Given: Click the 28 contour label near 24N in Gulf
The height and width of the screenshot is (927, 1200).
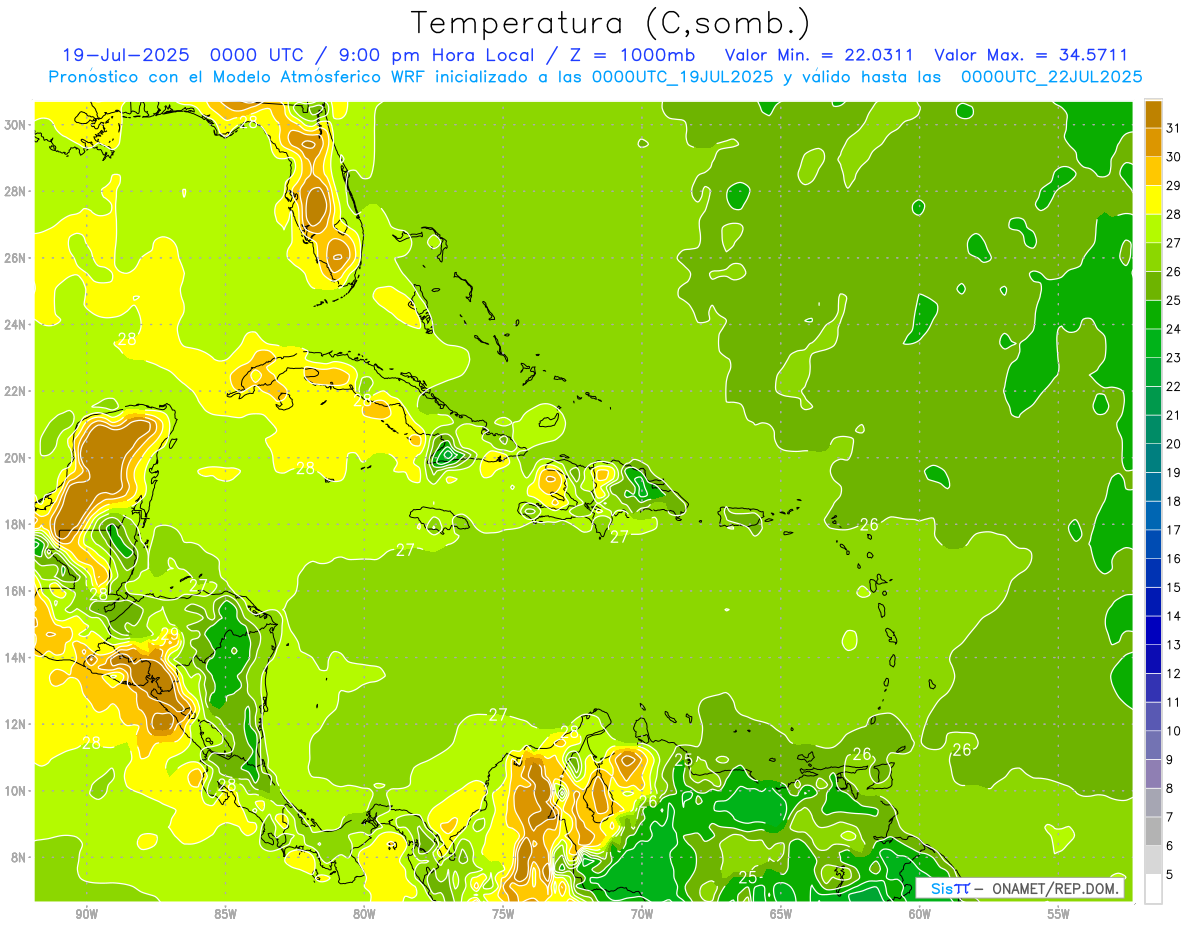Looking at the screenshot, I should 127,340.
